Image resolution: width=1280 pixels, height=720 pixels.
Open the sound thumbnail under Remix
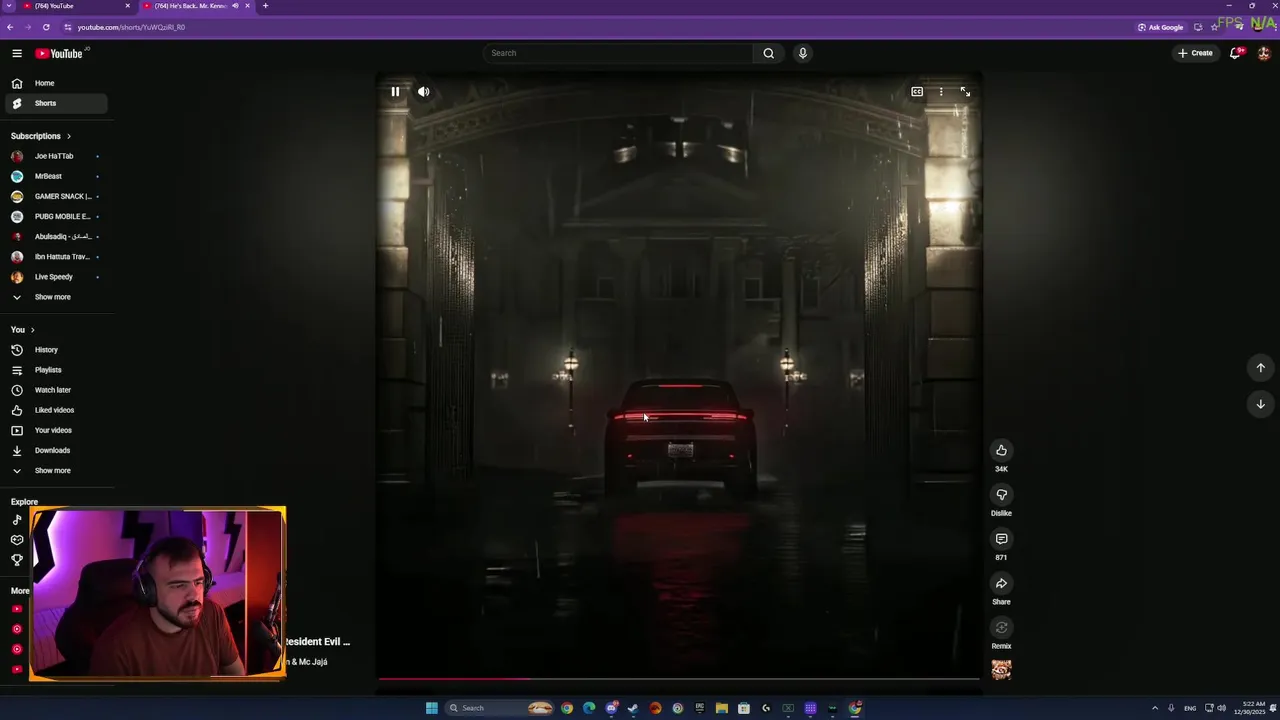pos(1001,670)
